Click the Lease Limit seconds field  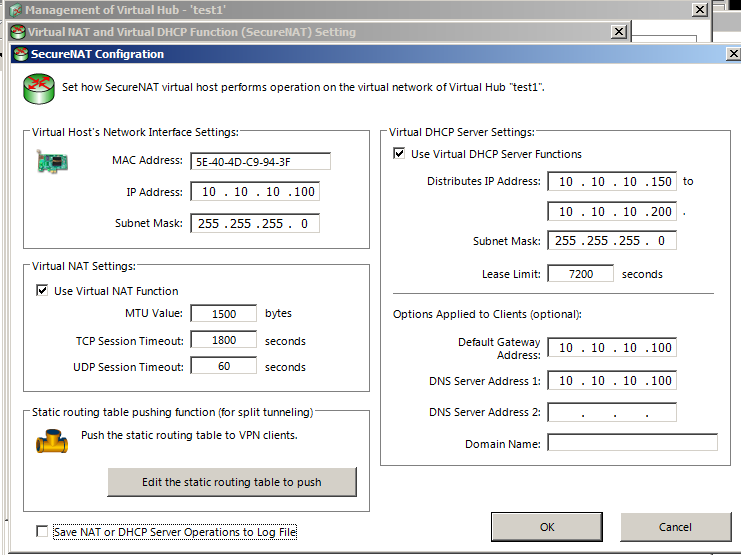point(581,274)
